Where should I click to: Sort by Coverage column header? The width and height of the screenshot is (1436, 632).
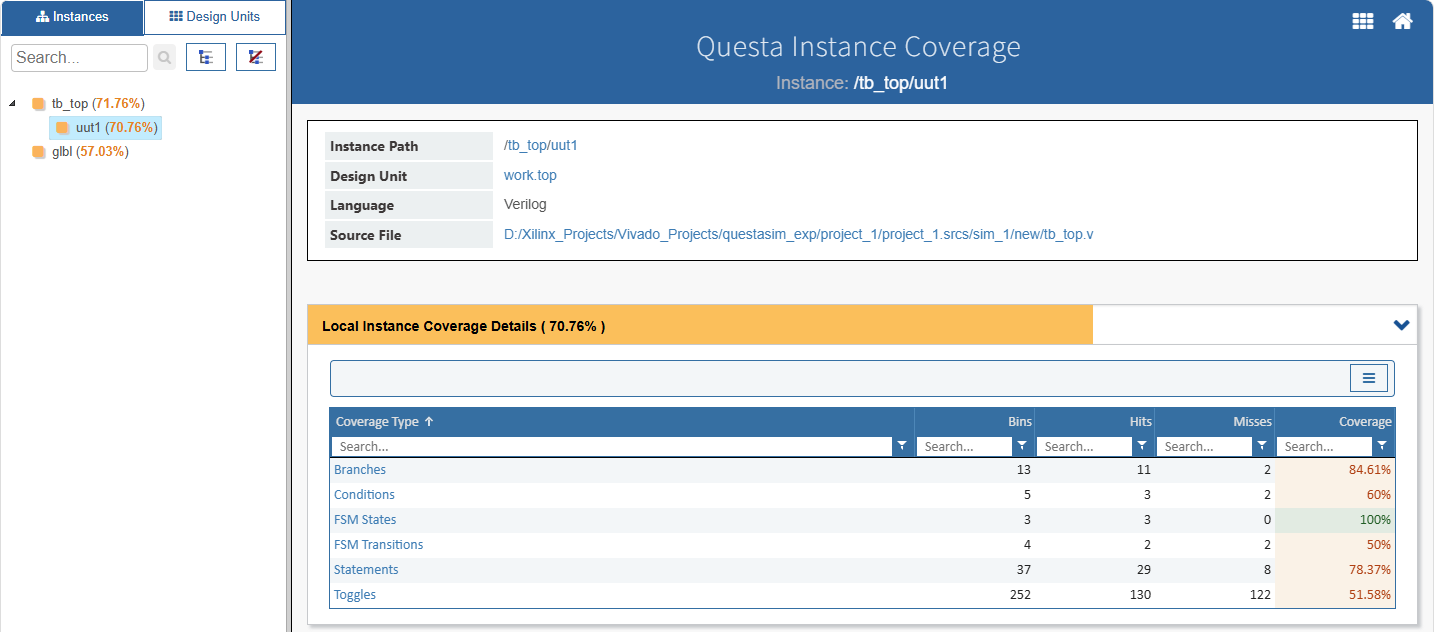(x=1335, y=422)
